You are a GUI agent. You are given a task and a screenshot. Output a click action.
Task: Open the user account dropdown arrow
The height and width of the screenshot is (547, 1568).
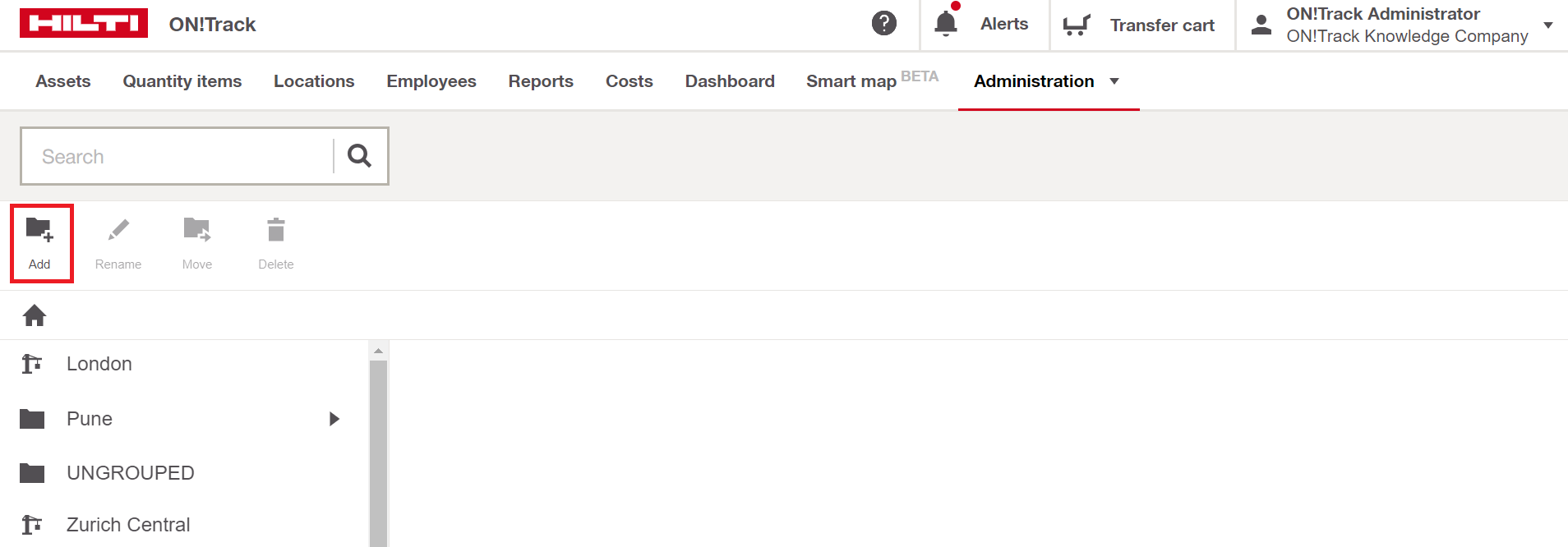click(1548, 25)
